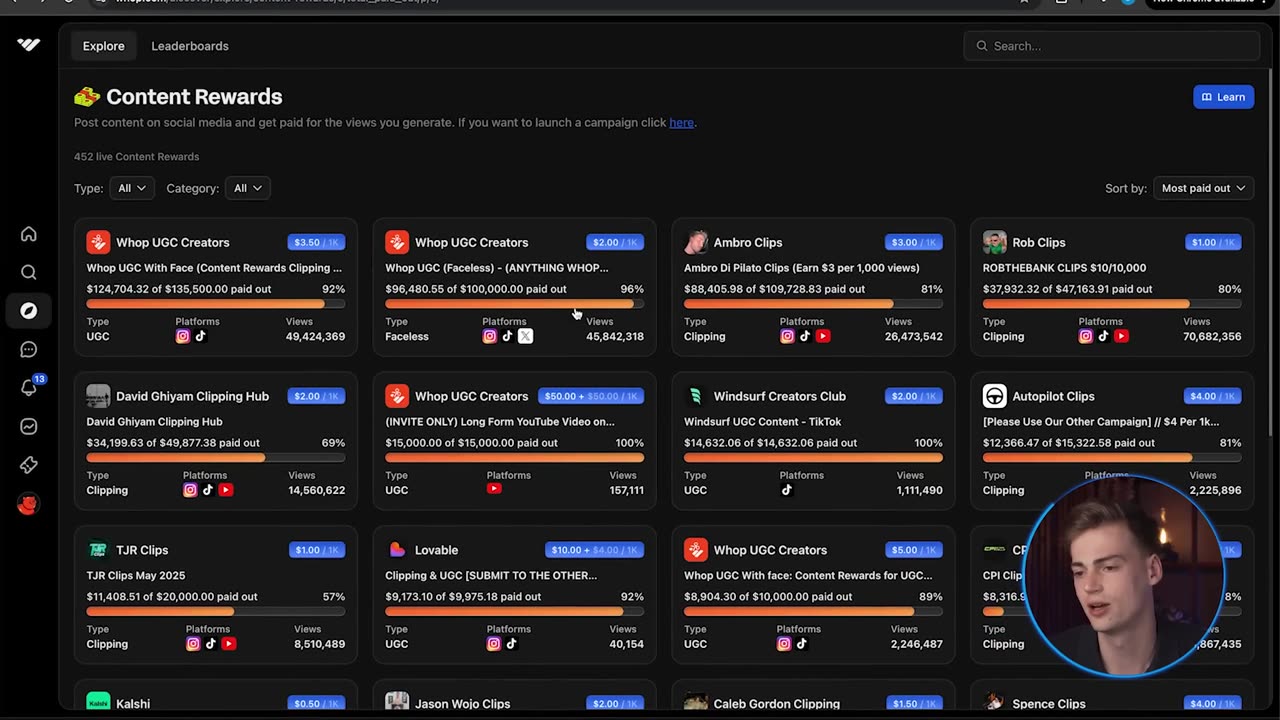Click the Search input field

[x=1111, y=46]
